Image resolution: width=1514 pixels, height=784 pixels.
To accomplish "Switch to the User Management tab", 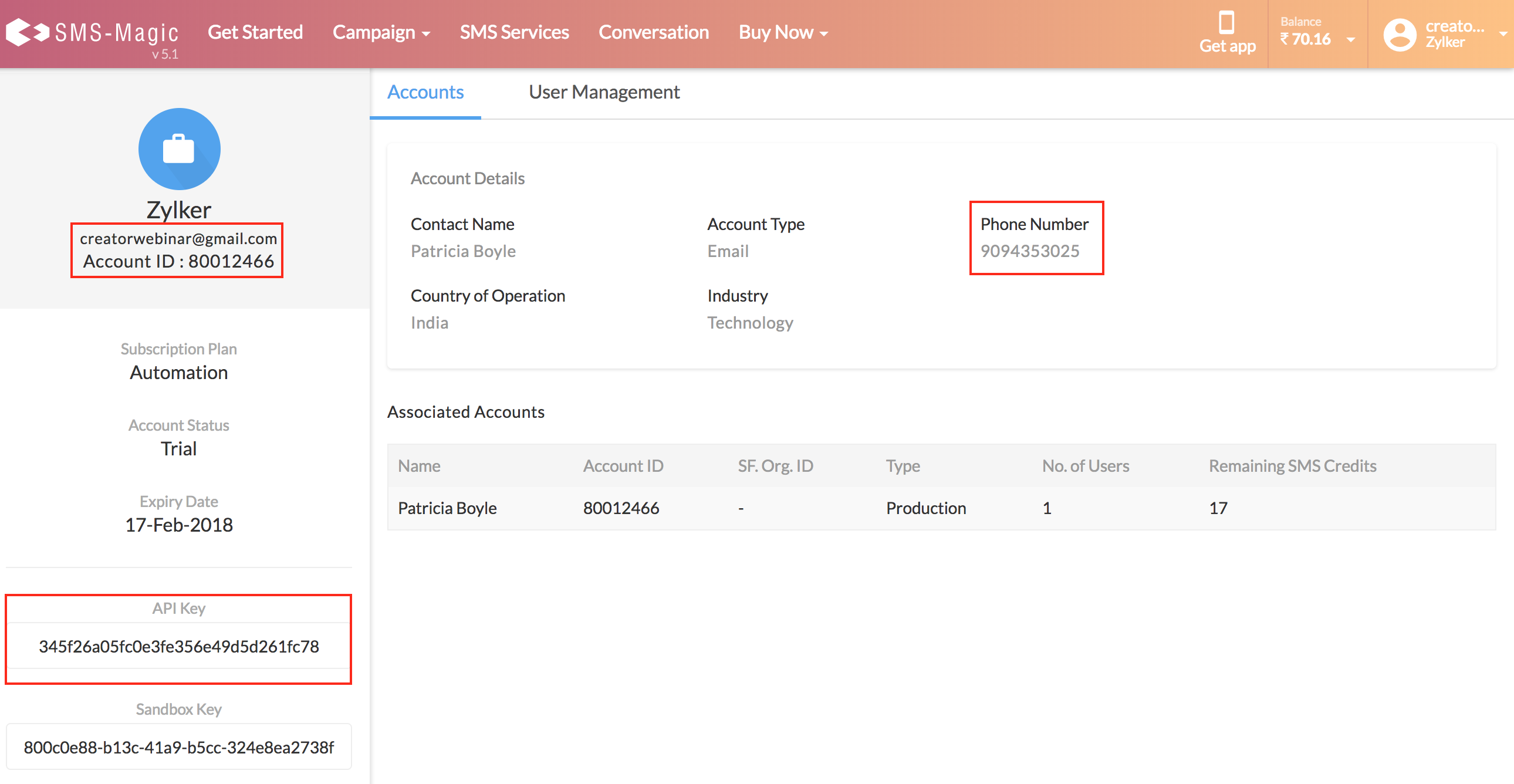I will 604,92.
